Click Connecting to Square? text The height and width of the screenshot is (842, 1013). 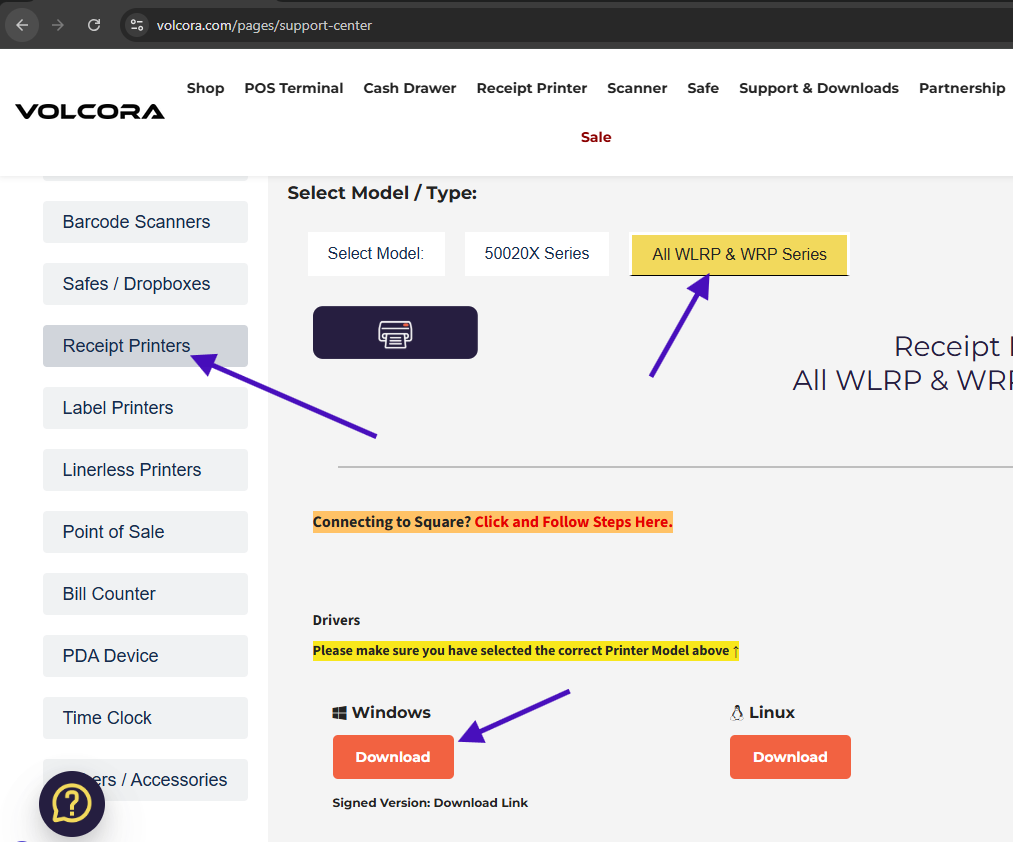pyautogui.click(x=392, y=521)
